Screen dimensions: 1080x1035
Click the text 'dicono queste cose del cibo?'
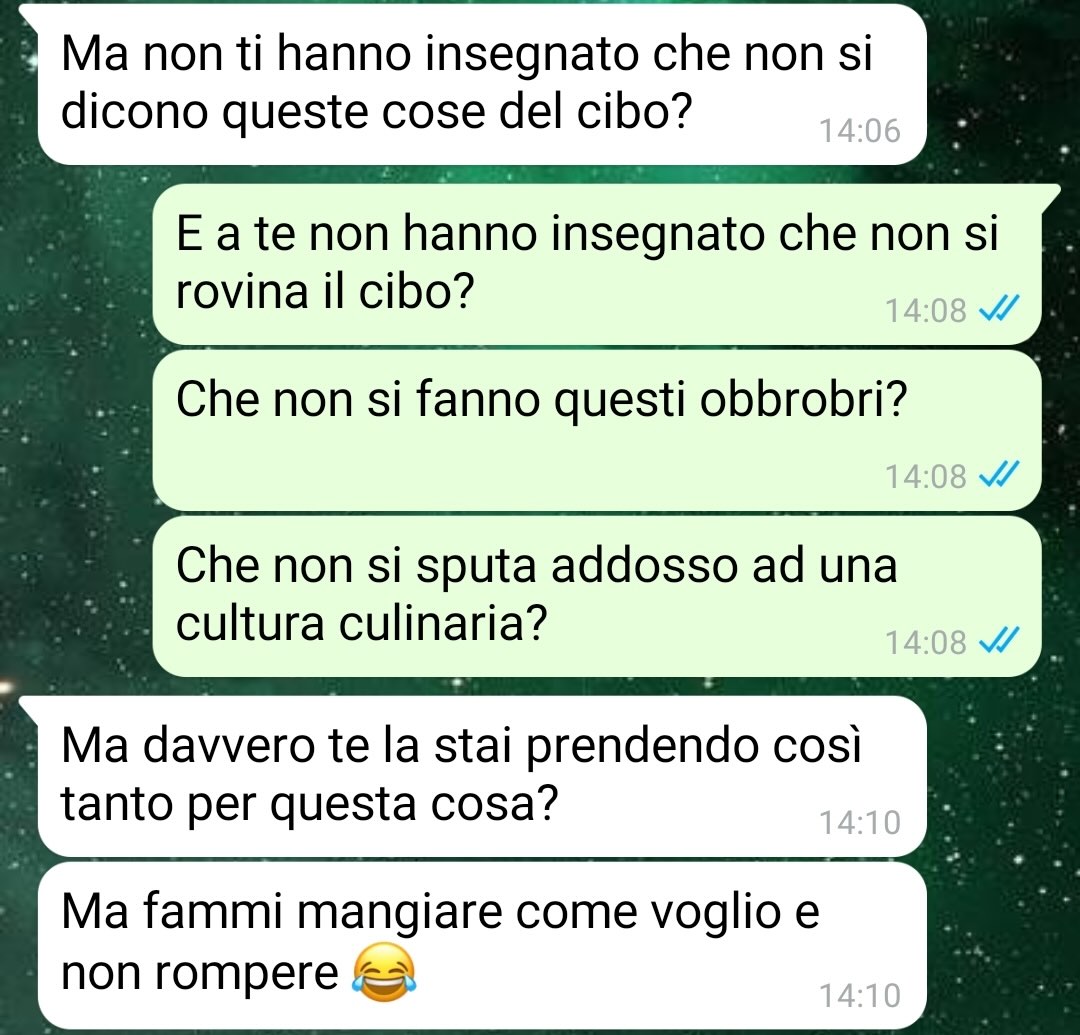pos(375,112)
